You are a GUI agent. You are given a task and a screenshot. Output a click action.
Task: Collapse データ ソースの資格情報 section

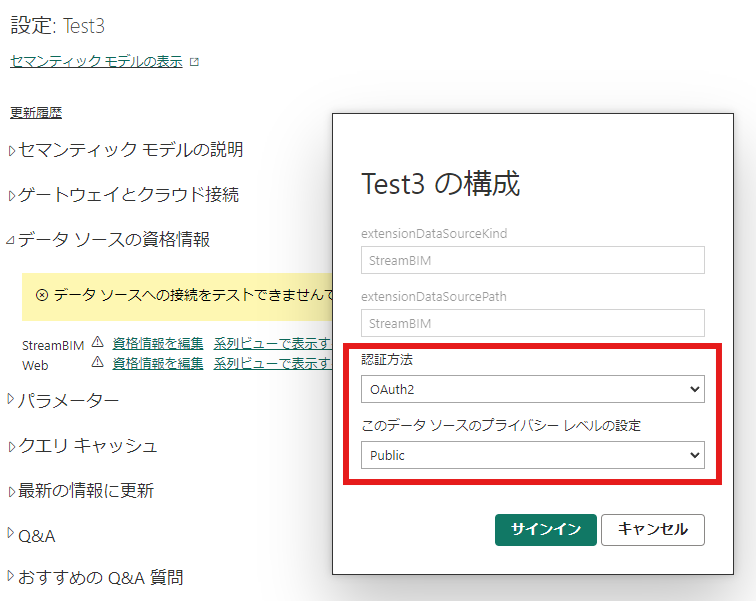point(108,240)
